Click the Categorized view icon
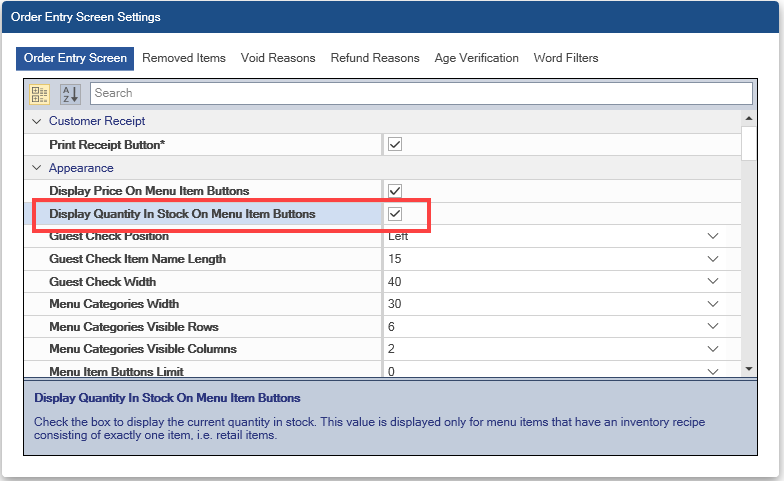The image size is (784, 481). [x=40, y=93]
